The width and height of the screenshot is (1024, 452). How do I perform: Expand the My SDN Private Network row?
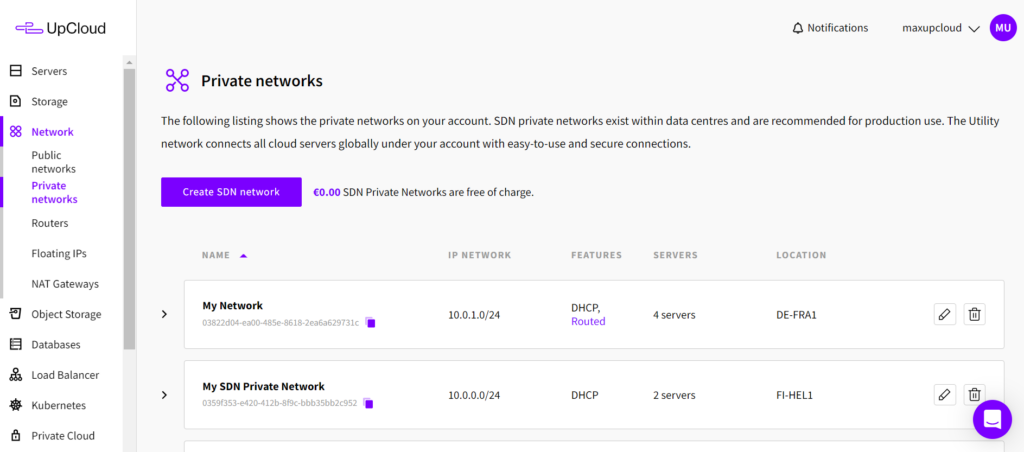pyautogui.click(x=165, y=395)
